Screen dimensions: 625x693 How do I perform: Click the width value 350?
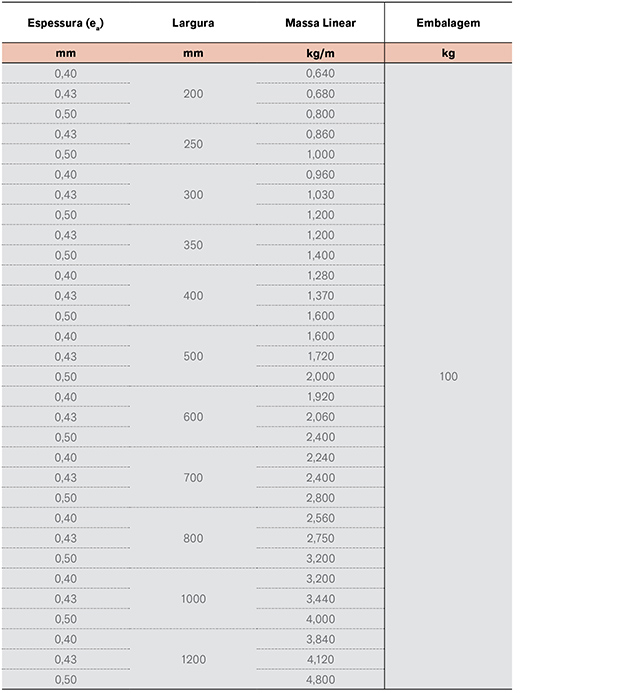193,245
